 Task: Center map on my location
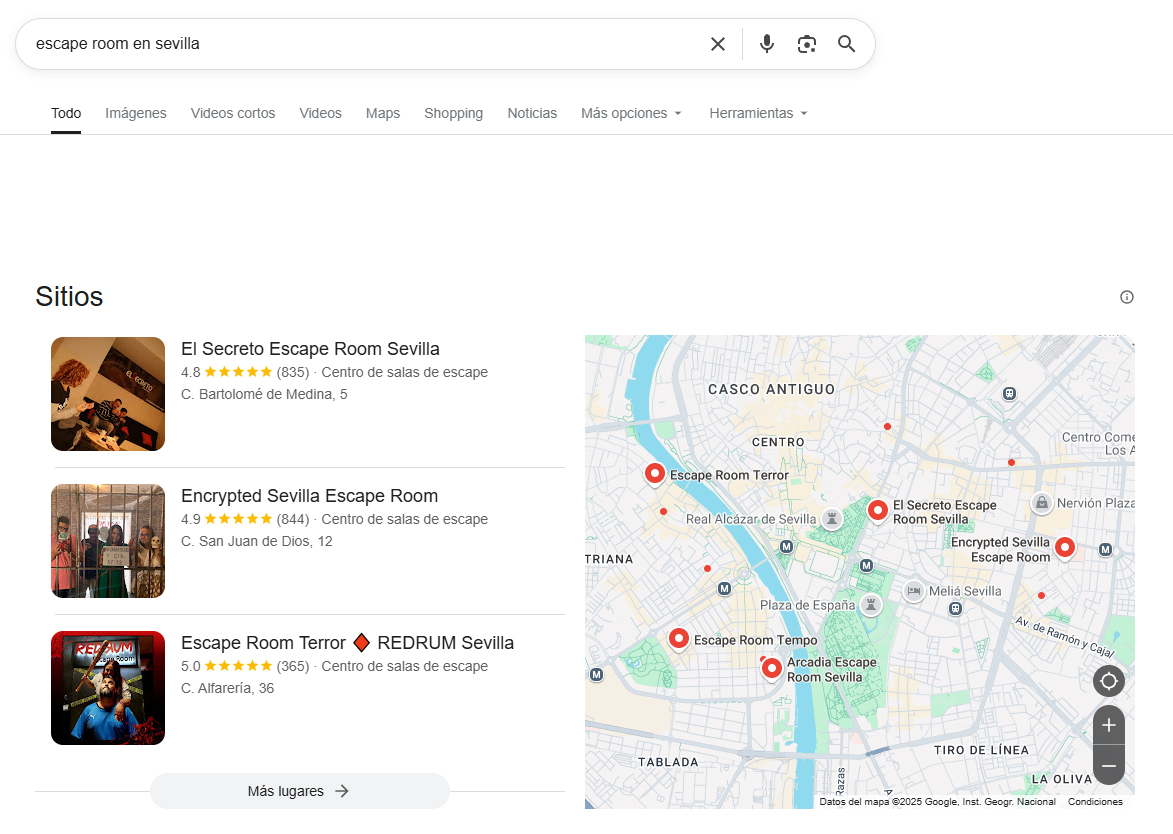coord(1109,681)
